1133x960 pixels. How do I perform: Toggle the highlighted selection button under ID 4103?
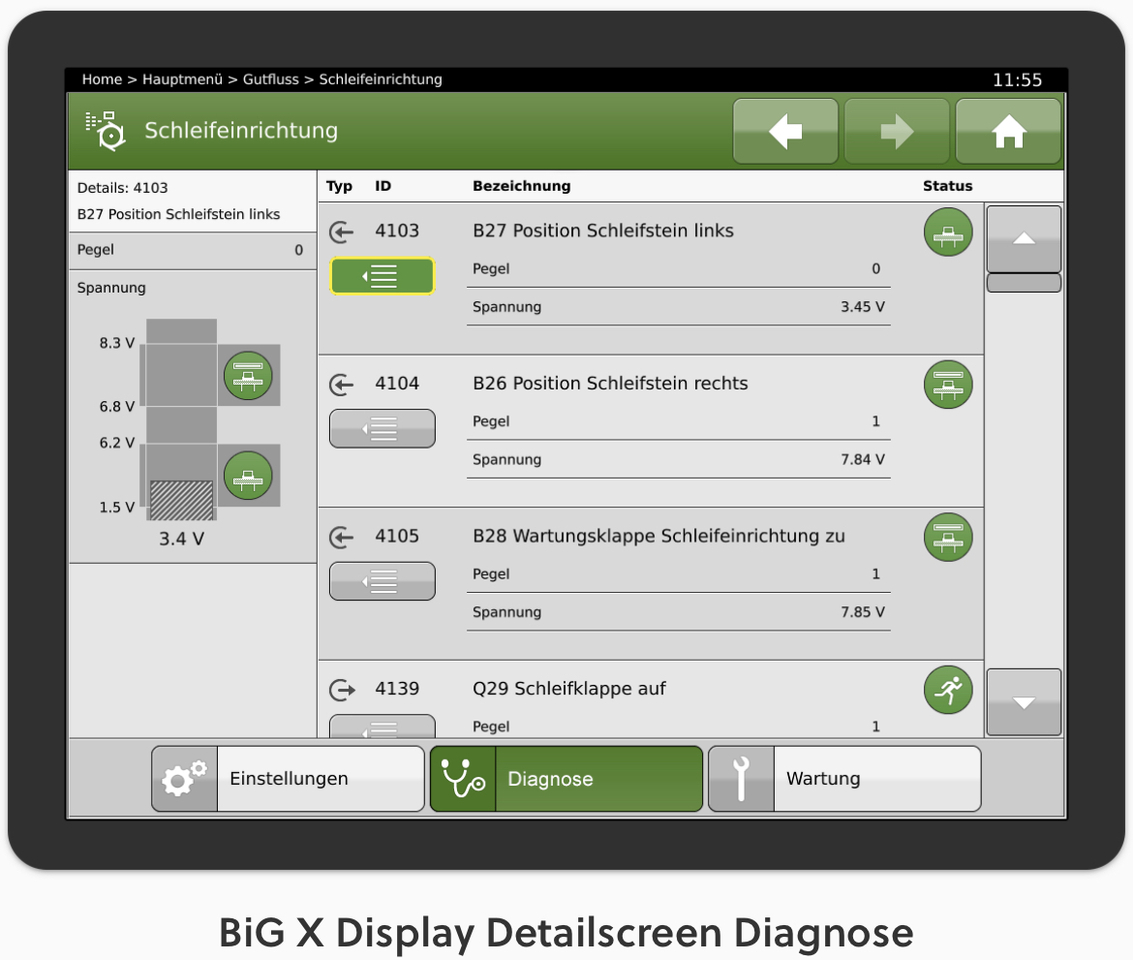tap(382, 276)
